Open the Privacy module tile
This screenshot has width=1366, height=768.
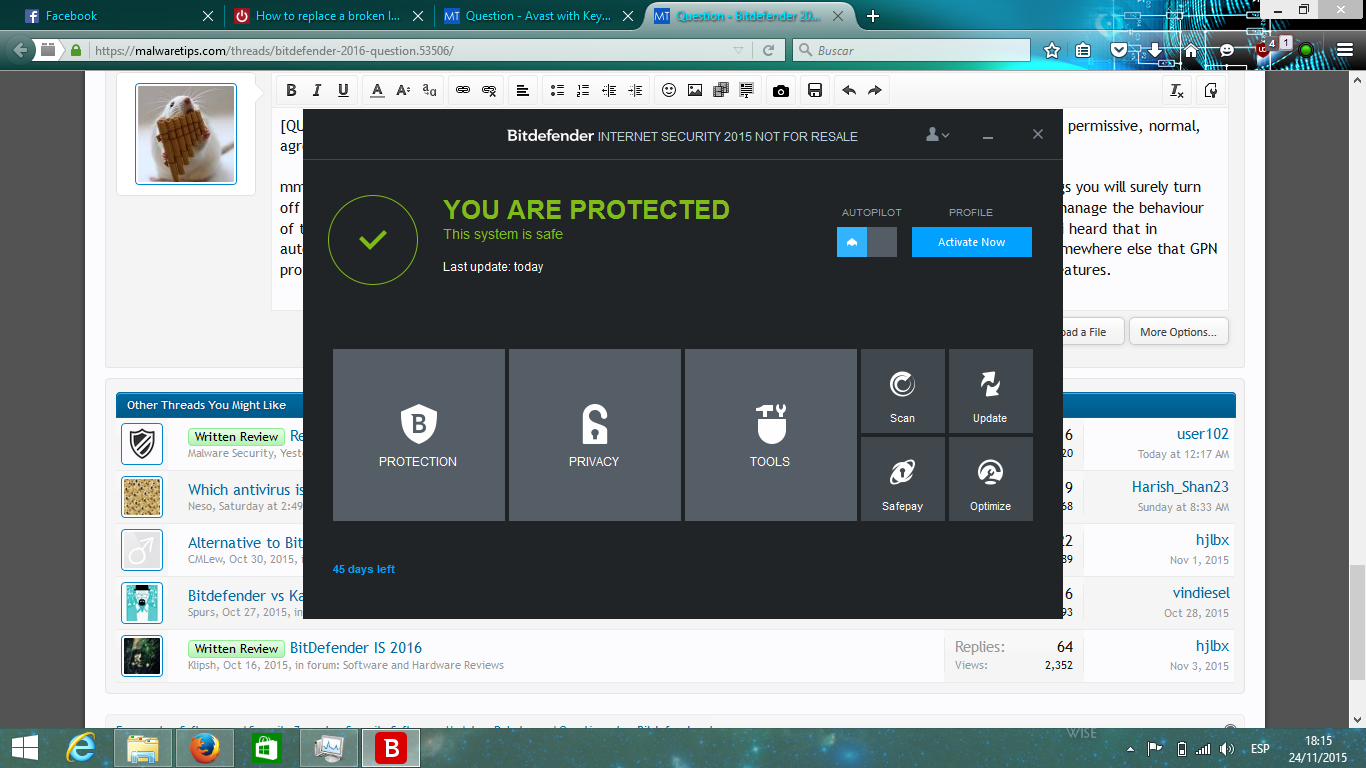click(x=595, y=435)
